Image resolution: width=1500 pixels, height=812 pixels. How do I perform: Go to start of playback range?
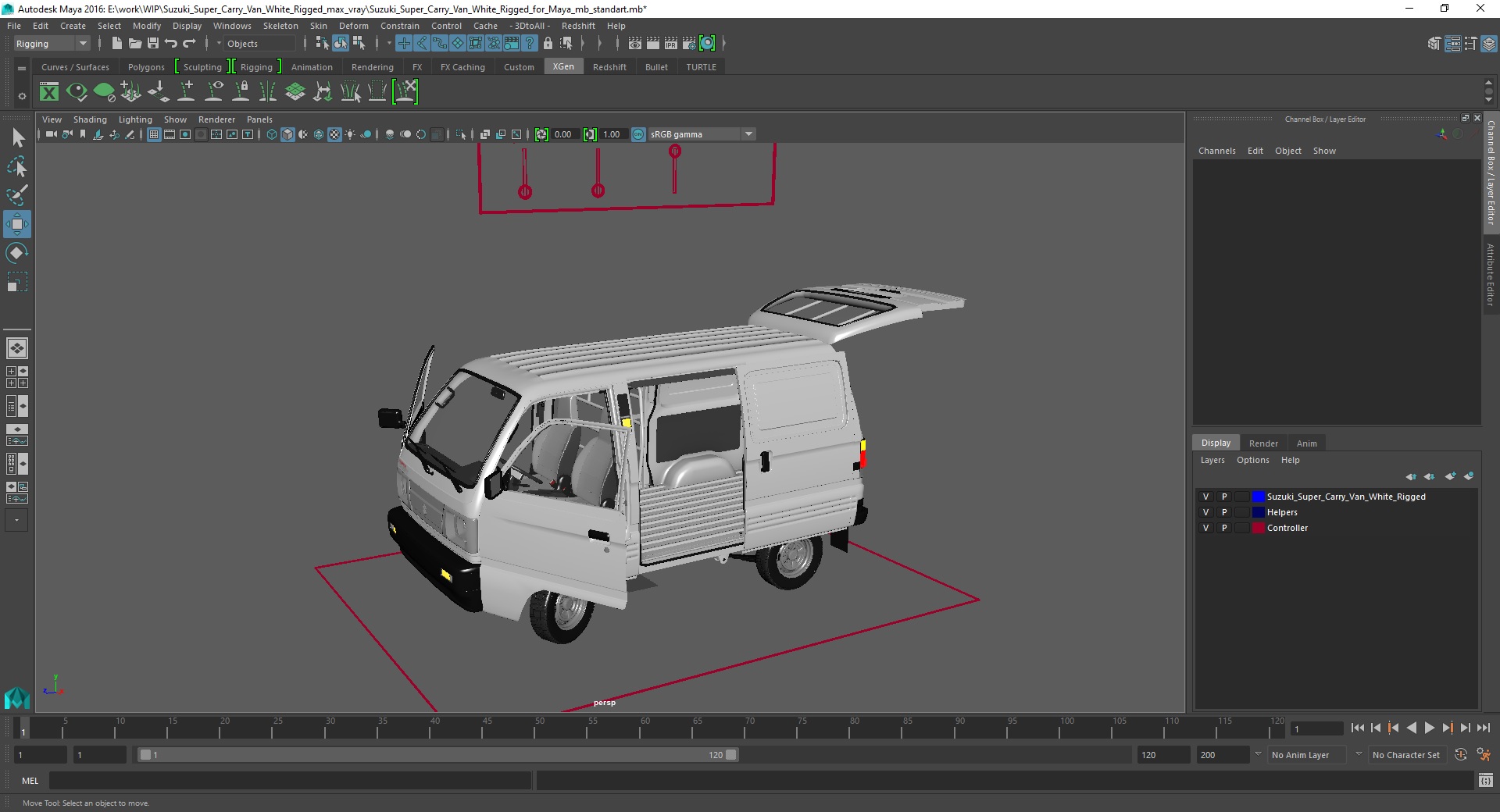click(x=1358, y=728)
